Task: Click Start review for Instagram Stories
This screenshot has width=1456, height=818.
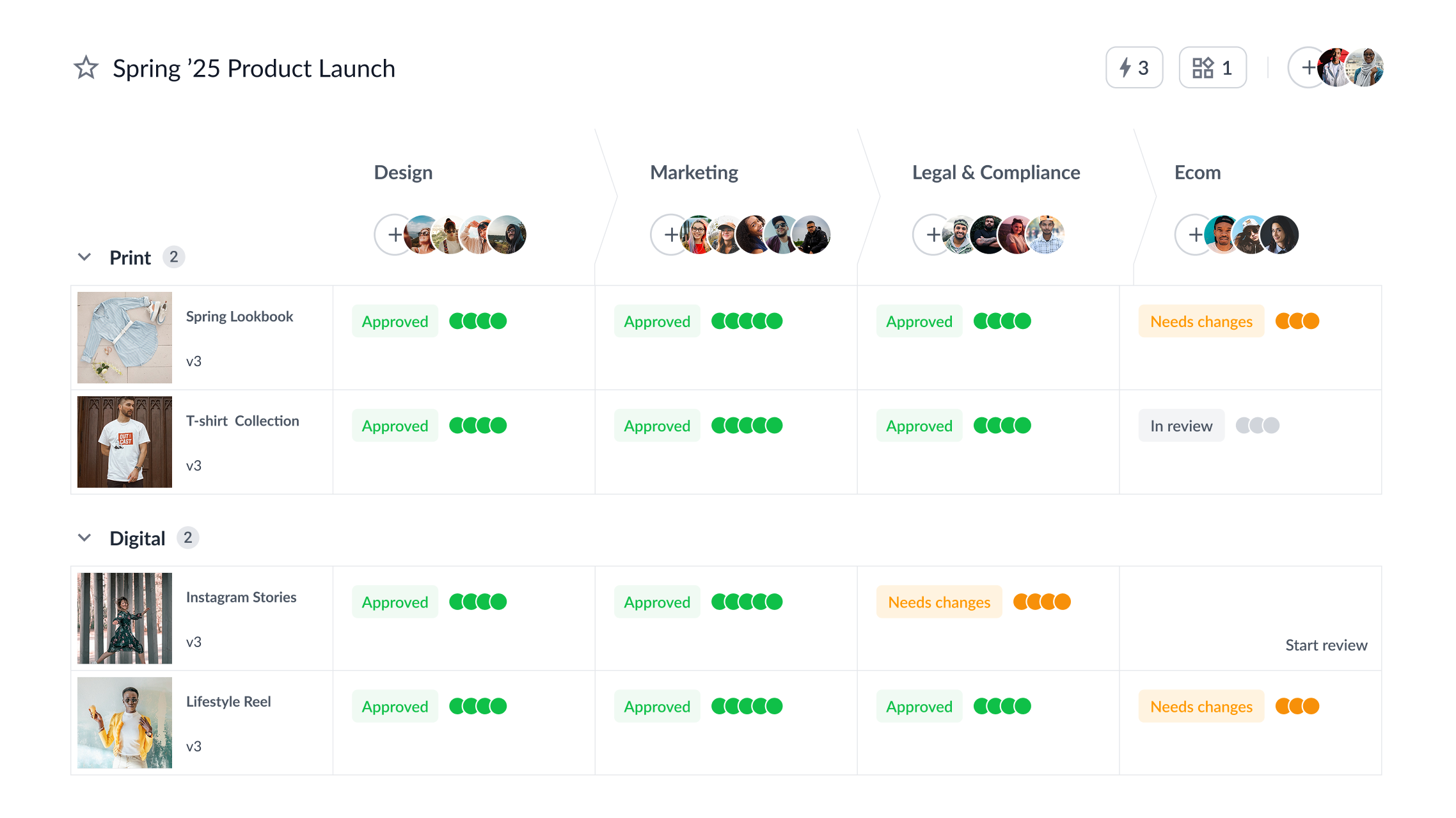Action: click(1325, 645)
